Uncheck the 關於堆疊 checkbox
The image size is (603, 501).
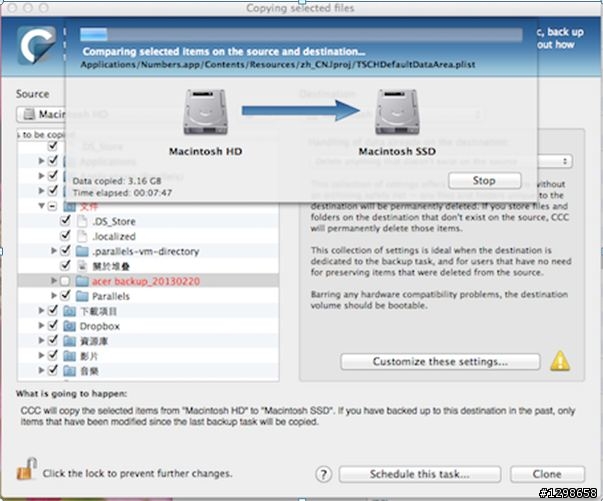pyautogui.click(x=65, y=265)
